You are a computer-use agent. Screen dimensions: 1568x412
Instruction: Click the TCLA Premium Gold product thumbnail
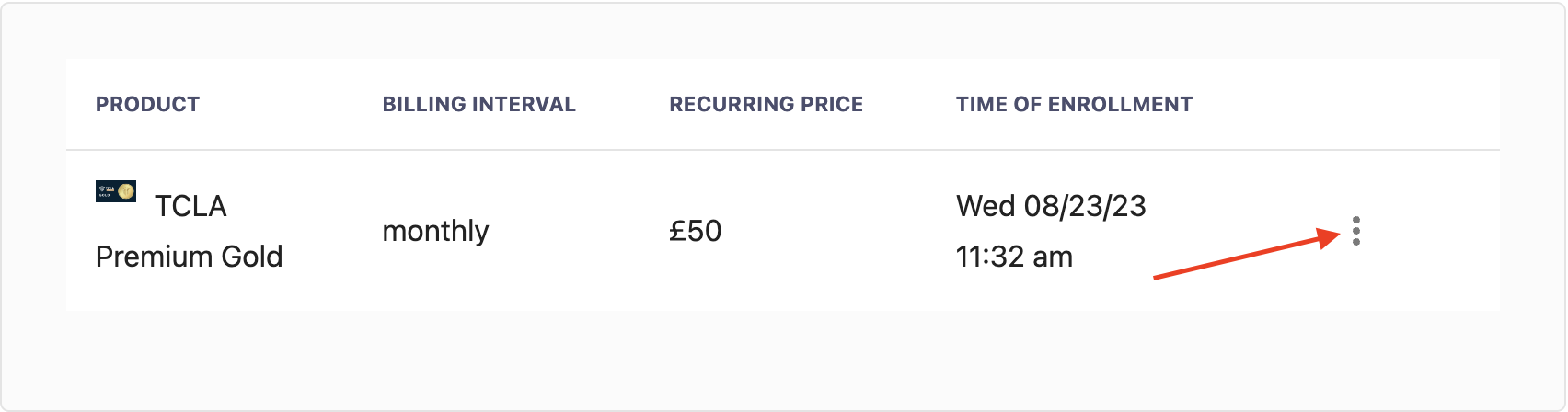pyautogui.click(x=116, y=191)
